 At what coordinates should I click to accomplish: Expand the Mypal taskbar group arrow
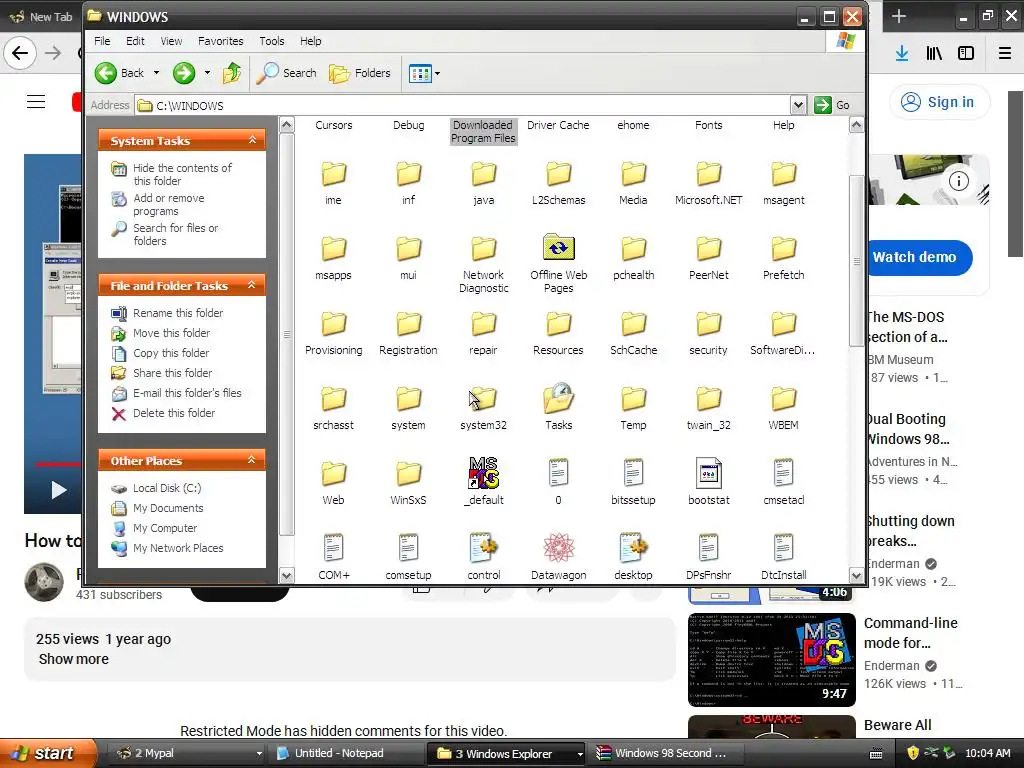click(259, 754)
